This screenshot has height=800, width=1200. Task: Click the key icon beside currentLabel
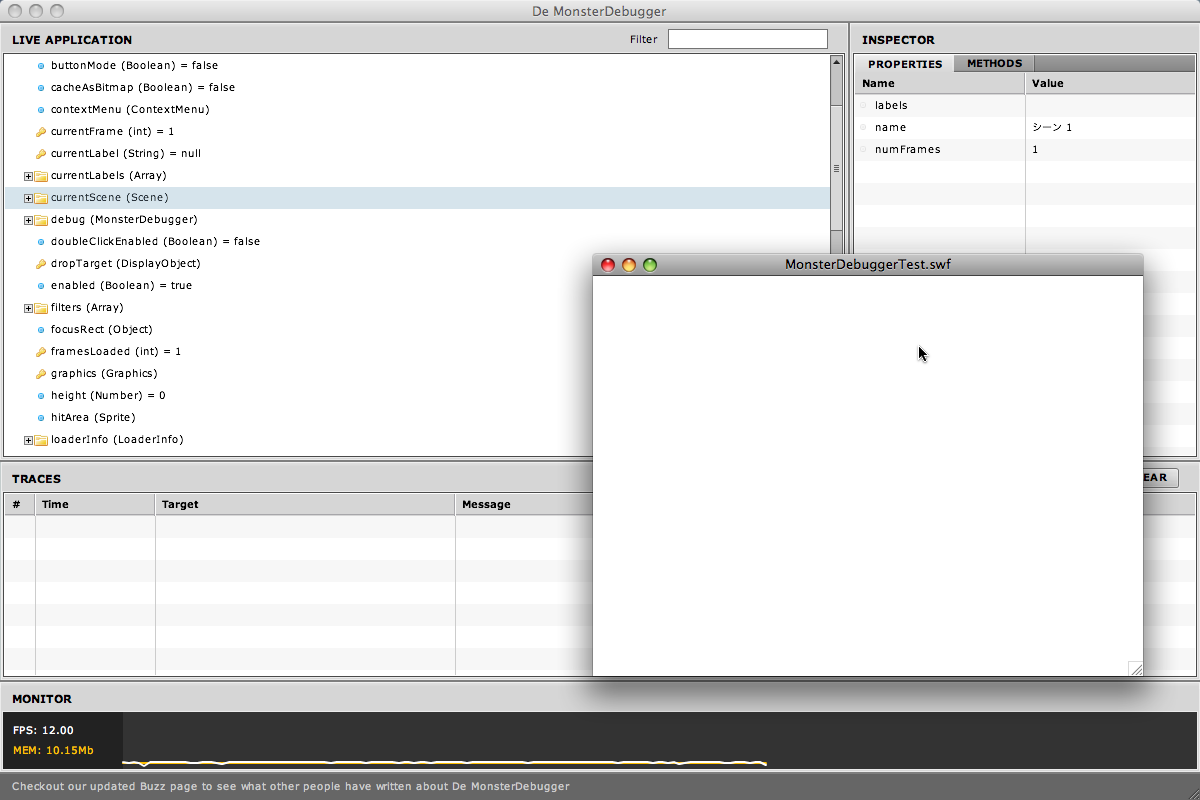[41, 154]
